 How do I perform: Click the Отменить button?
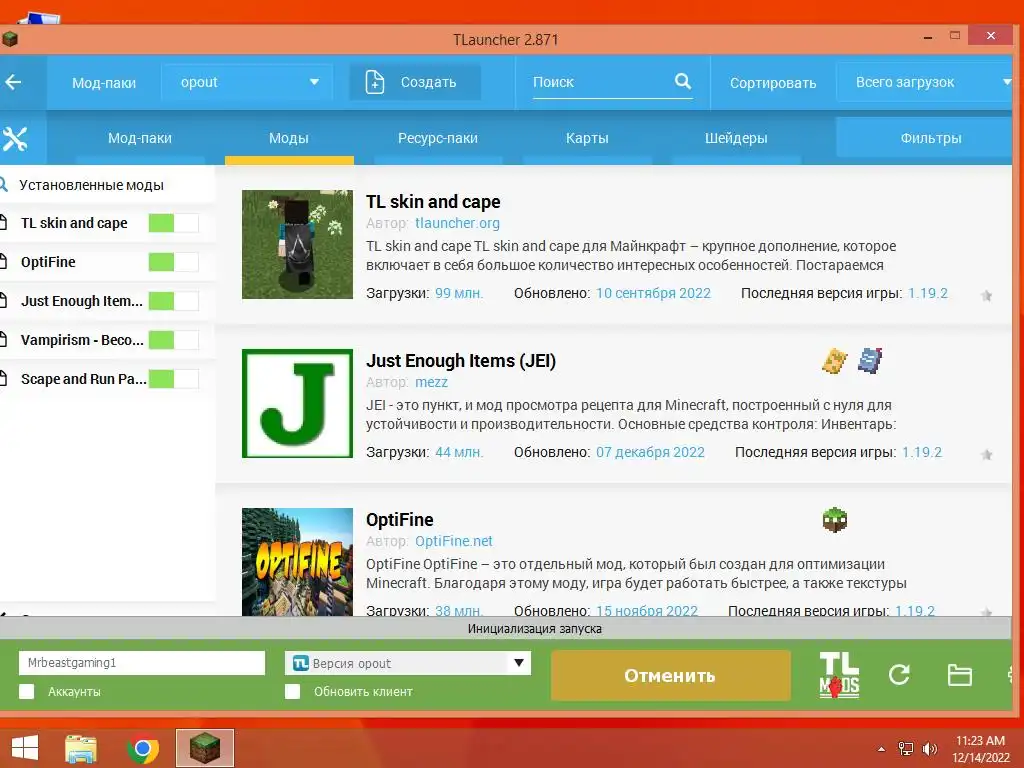(x=671, y=675)
